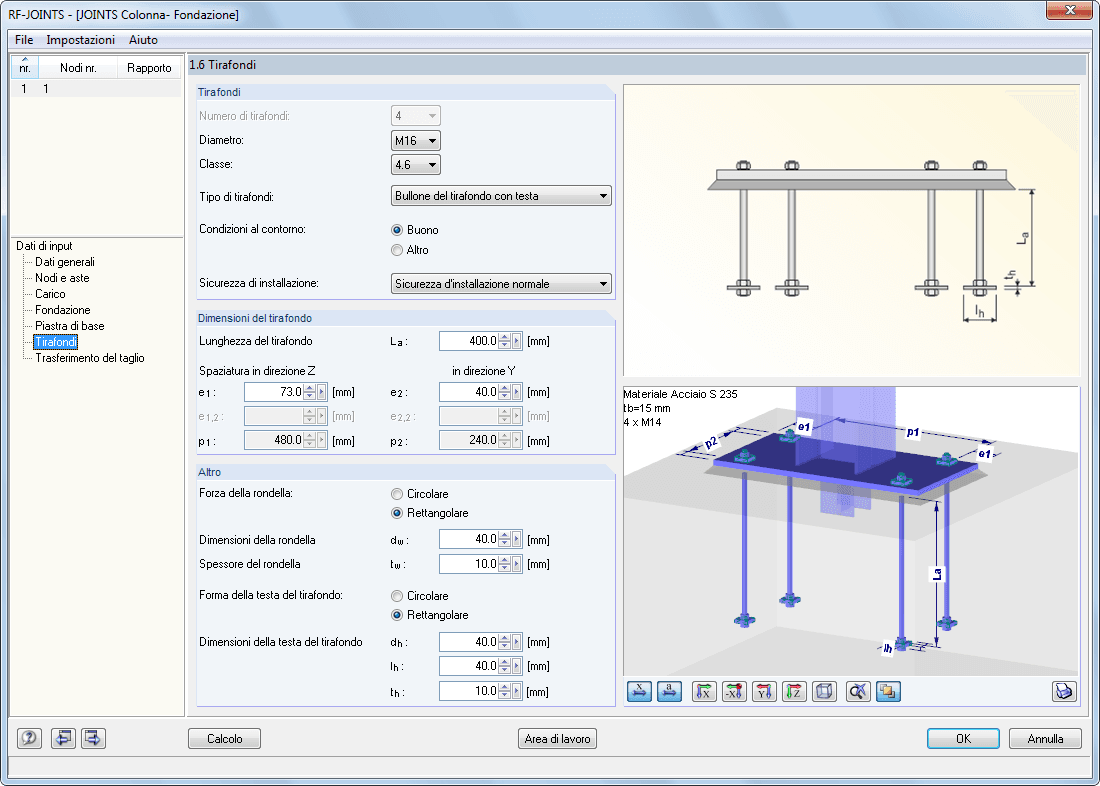Click the e1 spacing input field
Image resolution: width=1100 pixels, height=786 pixels.
point(274,392)
